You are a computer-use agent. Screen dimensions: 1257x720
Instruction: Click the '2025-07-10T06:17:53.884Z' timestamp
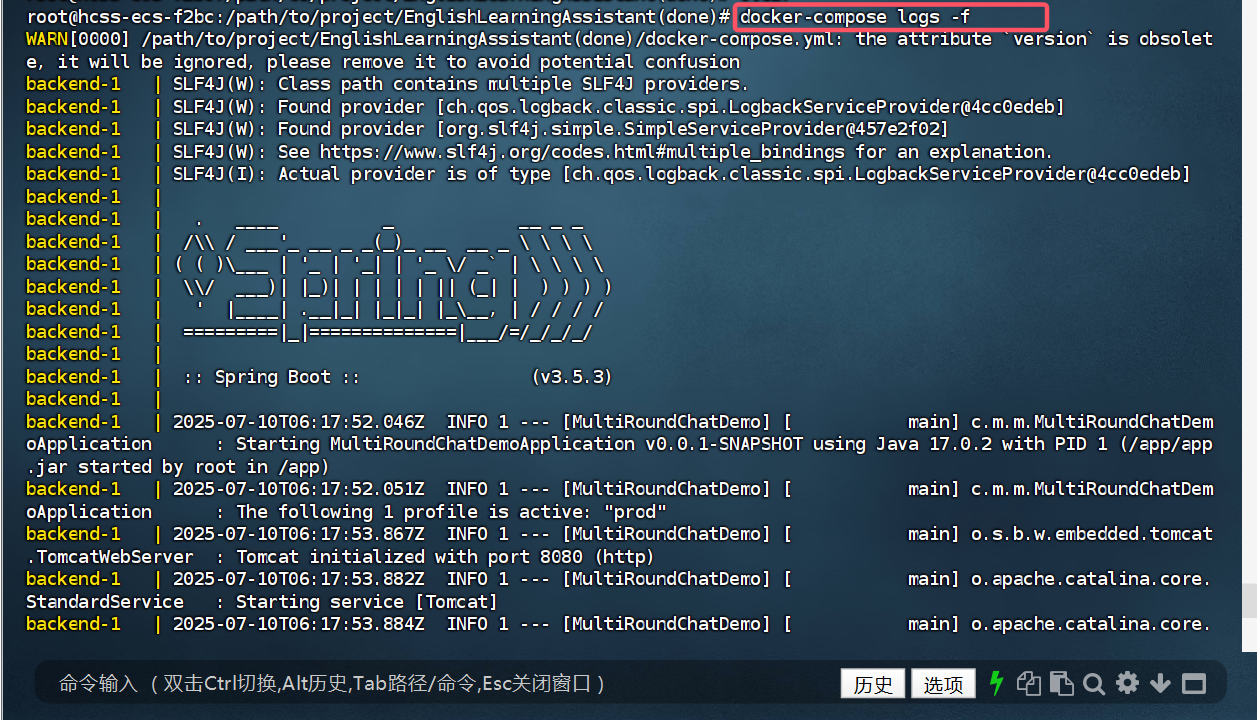pos(299,624)
